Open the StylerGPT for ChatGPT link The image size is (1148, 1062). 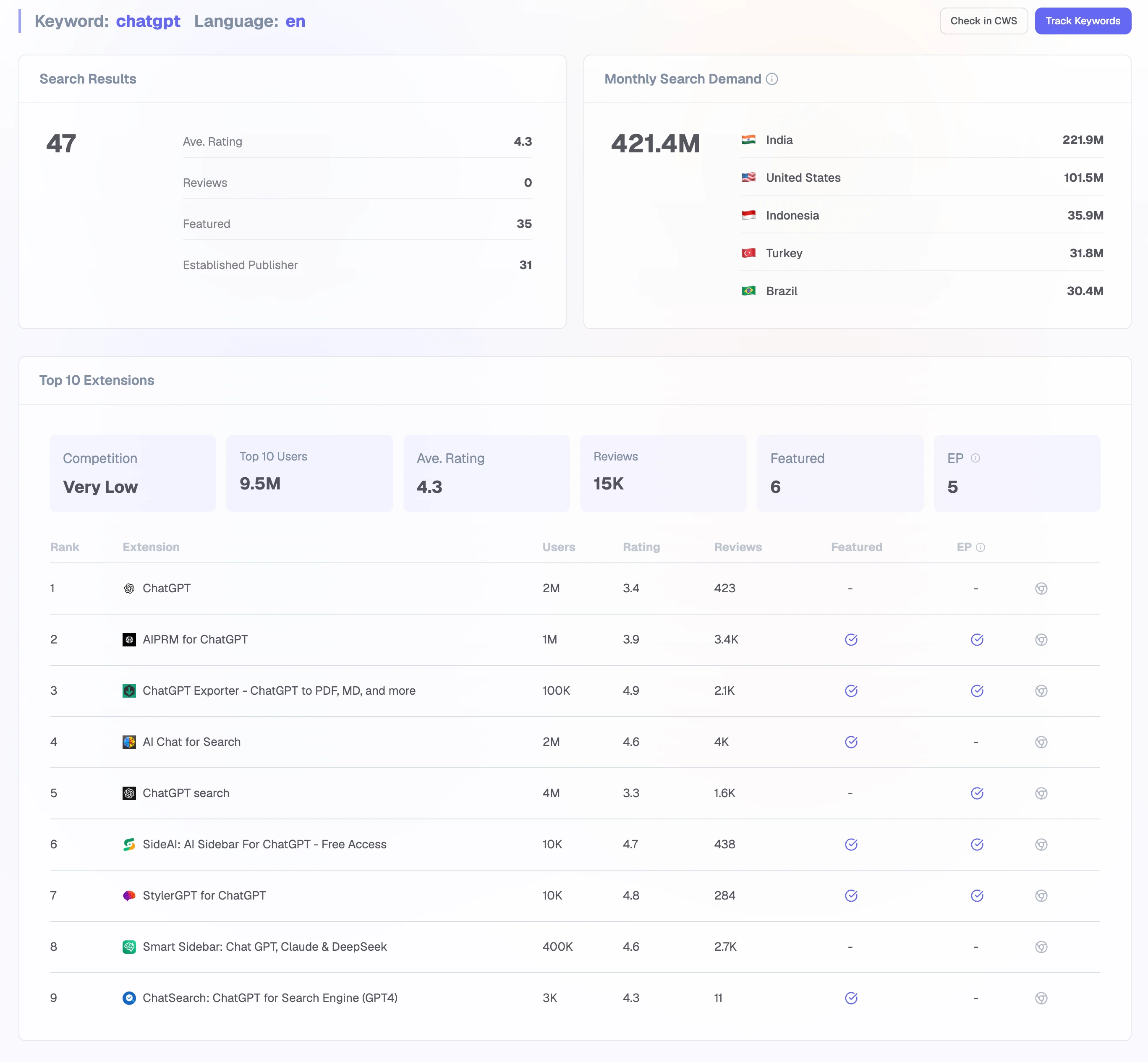pos(204,895)
